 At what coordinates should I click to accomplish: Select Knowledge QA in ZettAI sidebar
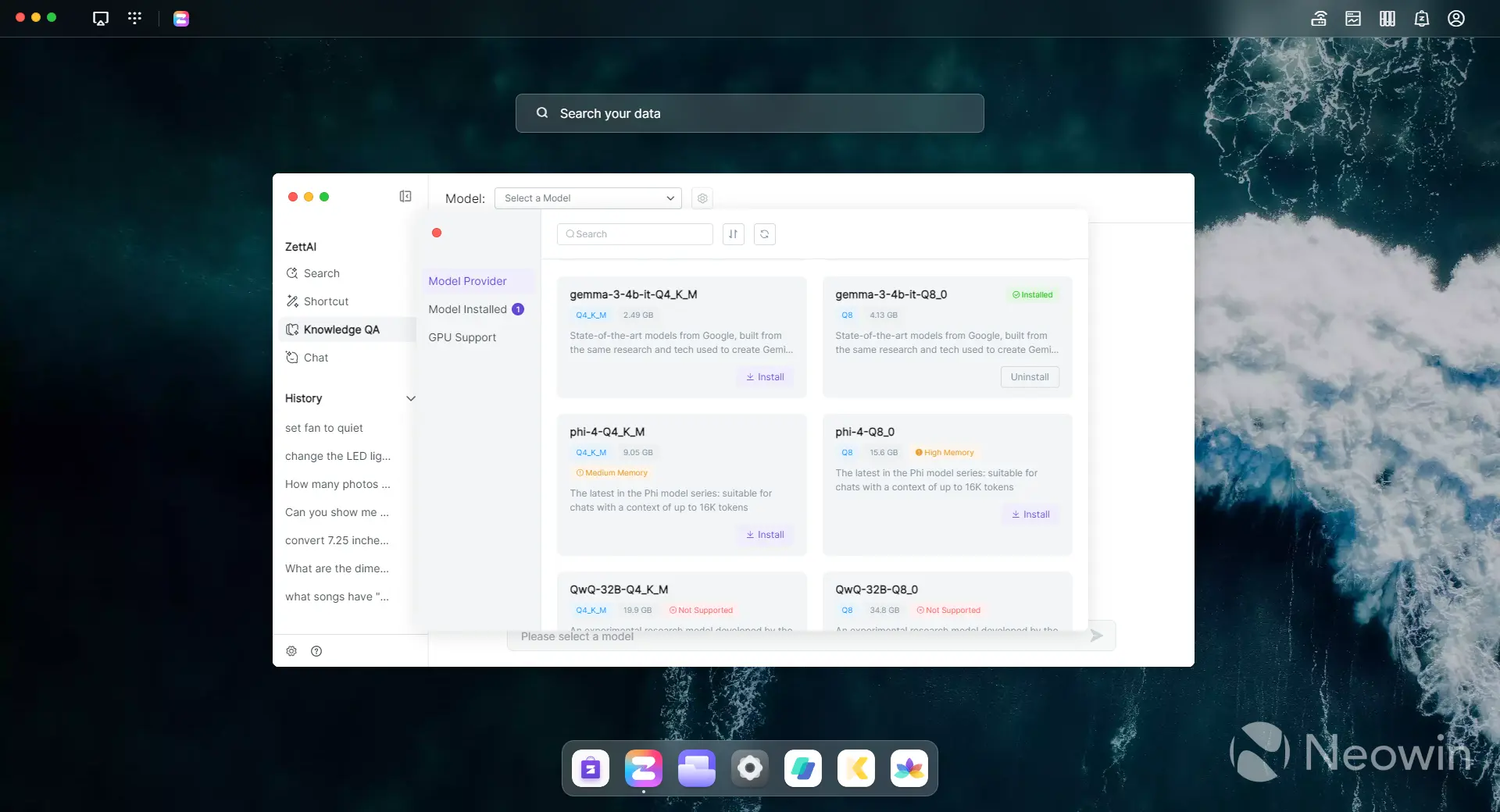pos(347,329)
